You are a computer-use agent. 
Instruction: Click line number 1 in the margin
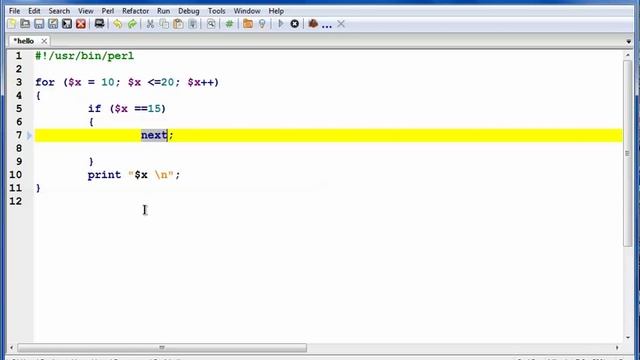(19, 56)
